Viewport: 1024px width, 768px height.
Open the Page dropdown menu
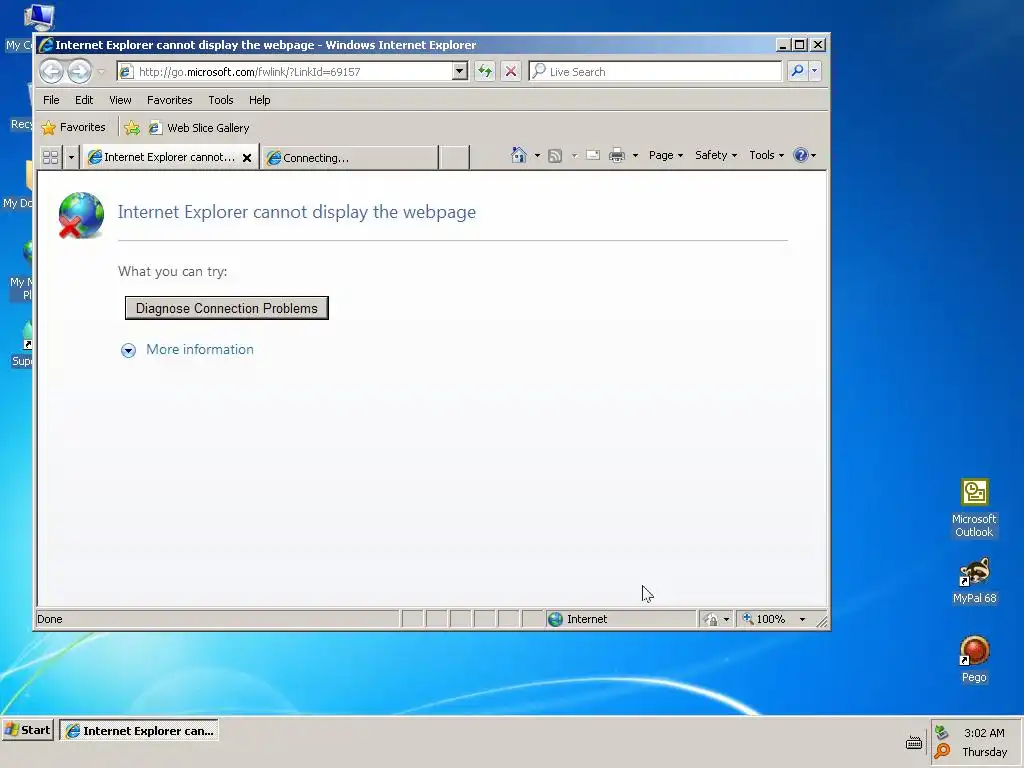click(665, 155)
